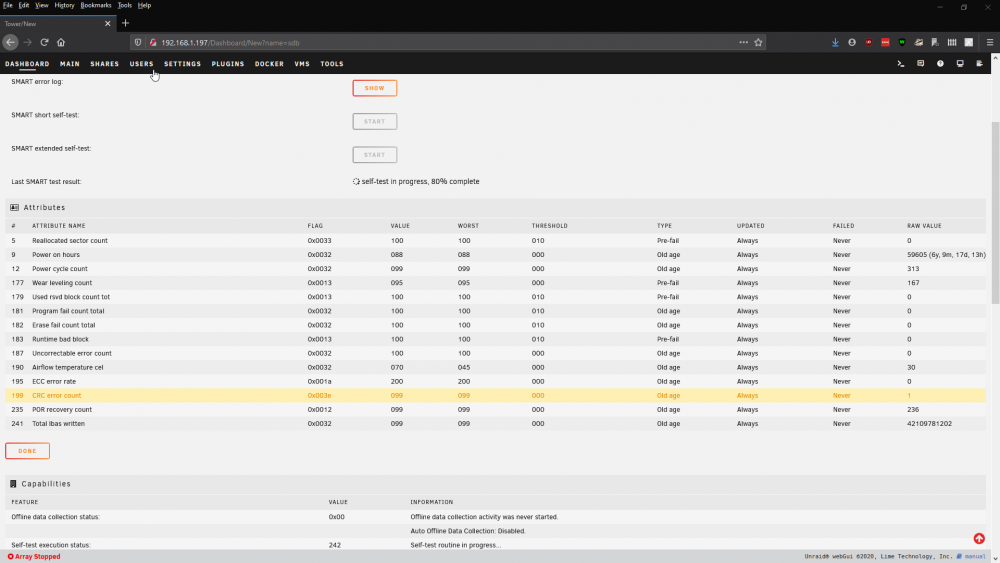Show the SMART error log
This screenshot has height=563, width=1000.
374,88
